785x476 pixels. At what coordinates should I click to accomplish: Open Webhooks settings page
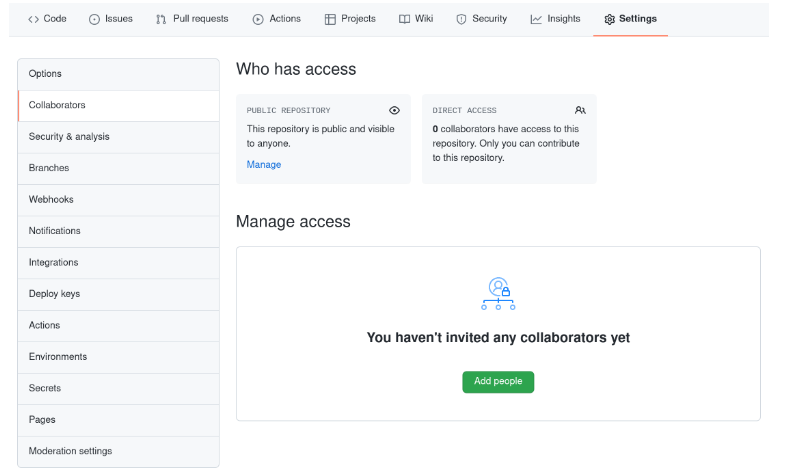pos(51,200)
